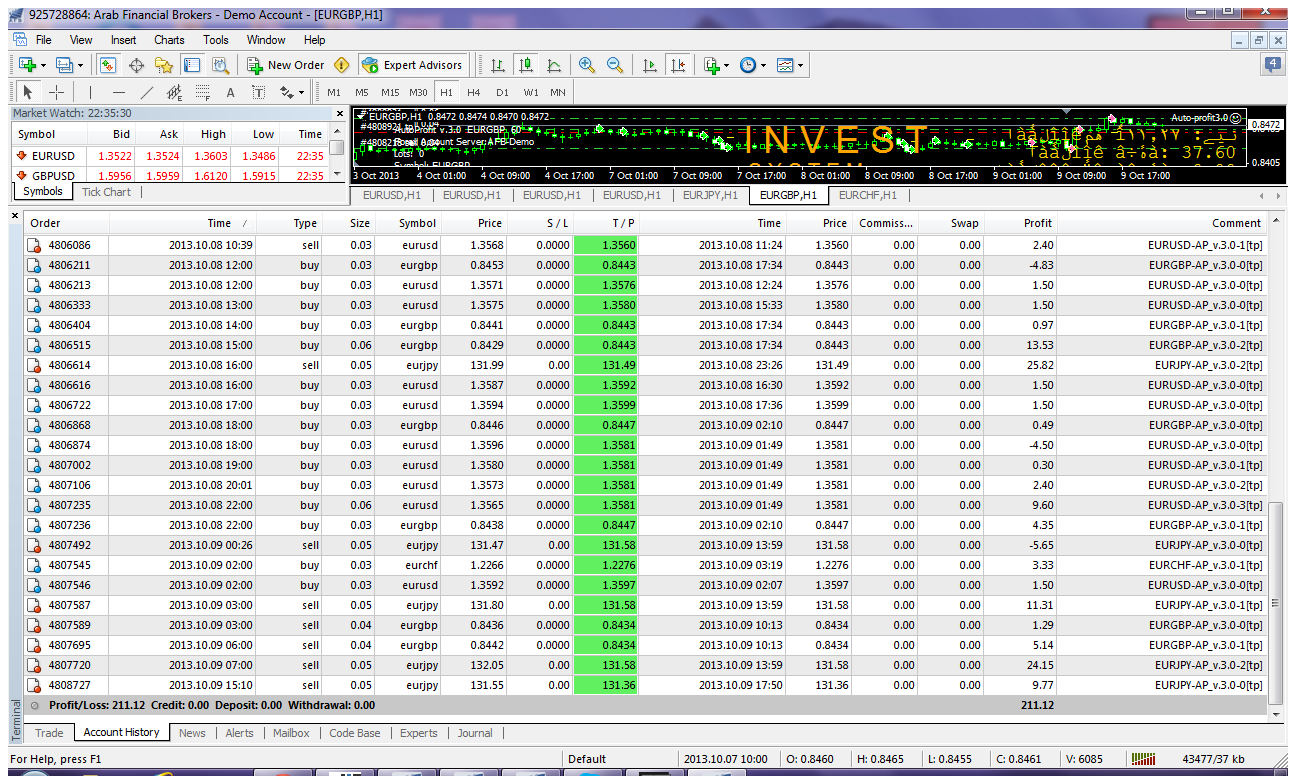Image resolution: width=1296 pixels, height=776 pixels.
Task: Close the Market Watch panel
Action: tap(340, 114)
